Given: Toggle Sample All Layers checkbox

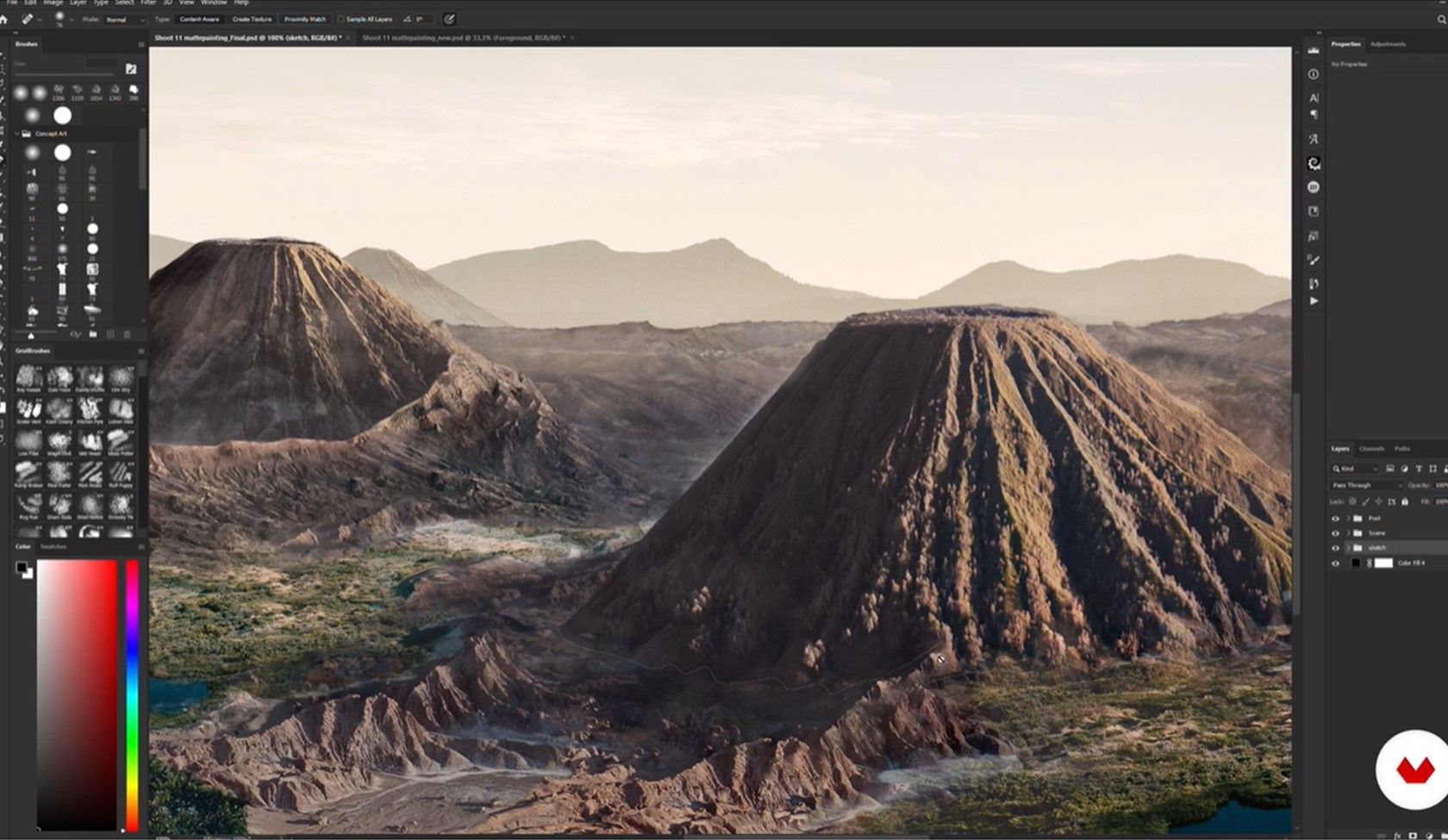Looking at the screenshot, I should [340, 19].
